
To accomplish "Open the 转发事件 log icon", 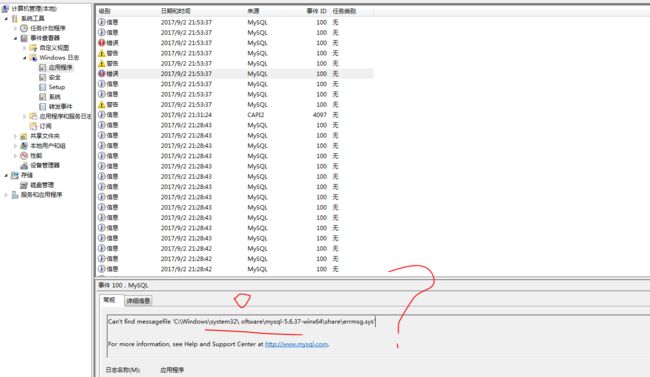I will pos(42,107).
